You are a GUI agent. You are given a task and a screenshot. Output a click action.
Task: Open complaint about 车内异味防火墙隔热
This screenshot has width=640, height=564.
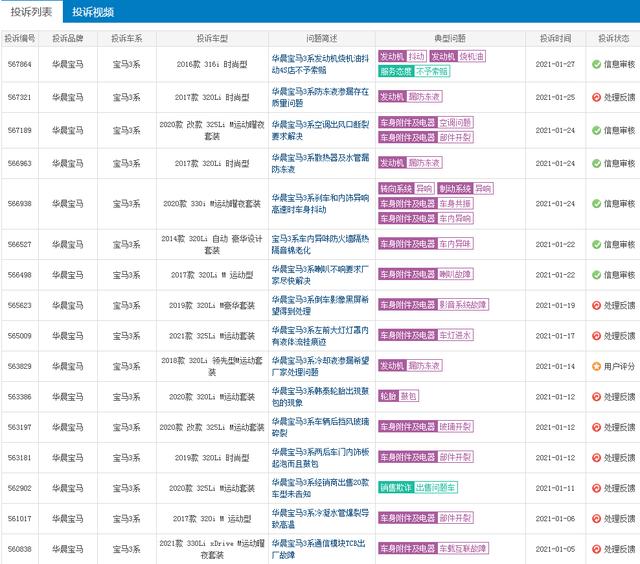320,244
